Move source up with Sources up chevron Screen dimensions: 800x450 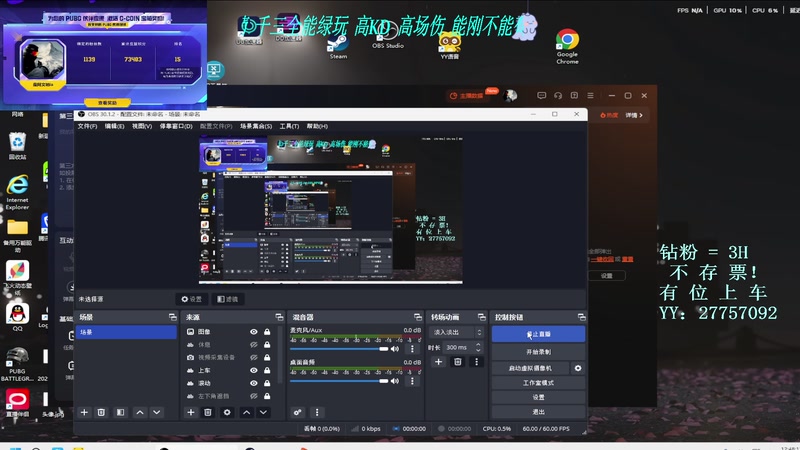coord(246,412)
